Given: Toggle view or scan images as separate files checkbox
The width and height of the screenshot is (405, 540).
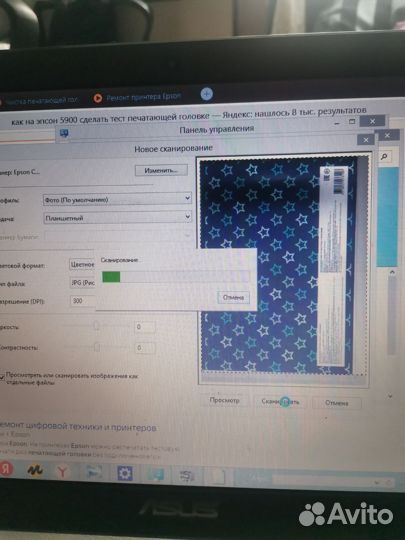Looking at the screenshot, I should (x=2, y=376).
